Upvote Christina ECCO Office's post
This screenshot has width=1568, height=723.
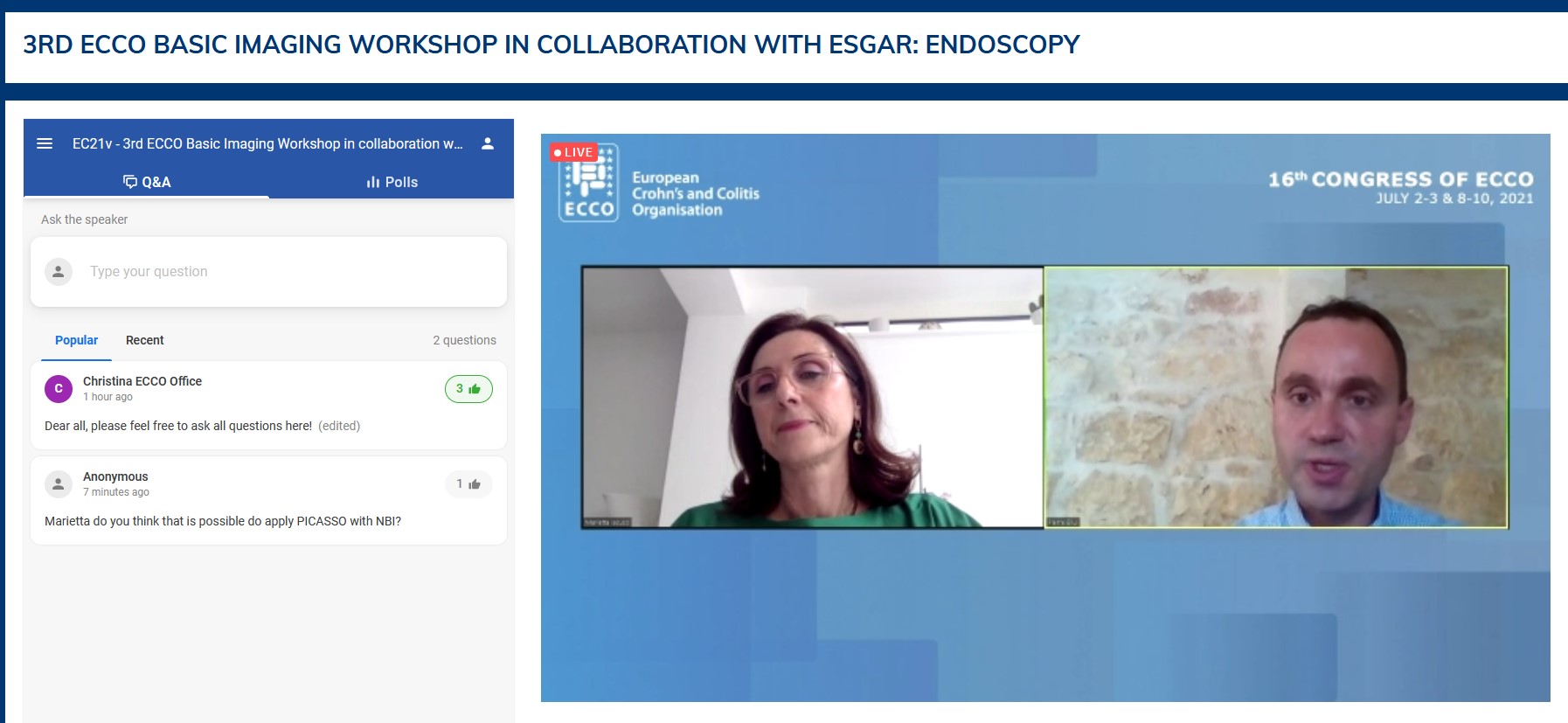coord(468,389)
